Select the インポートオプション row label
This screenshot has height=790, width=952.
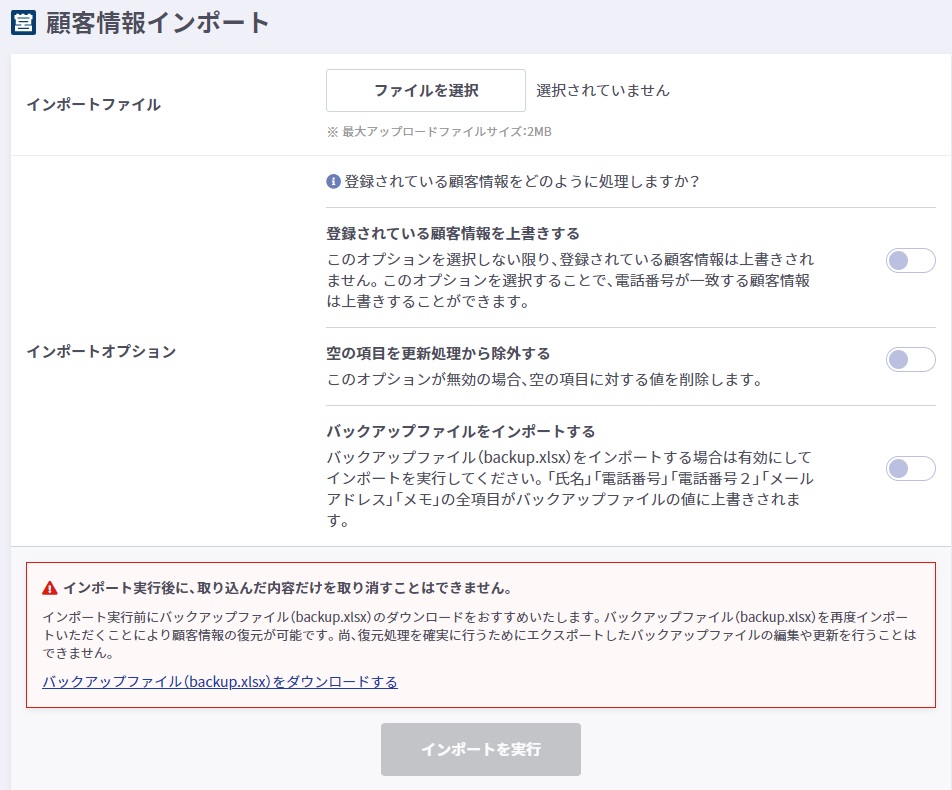pos(101,351)
